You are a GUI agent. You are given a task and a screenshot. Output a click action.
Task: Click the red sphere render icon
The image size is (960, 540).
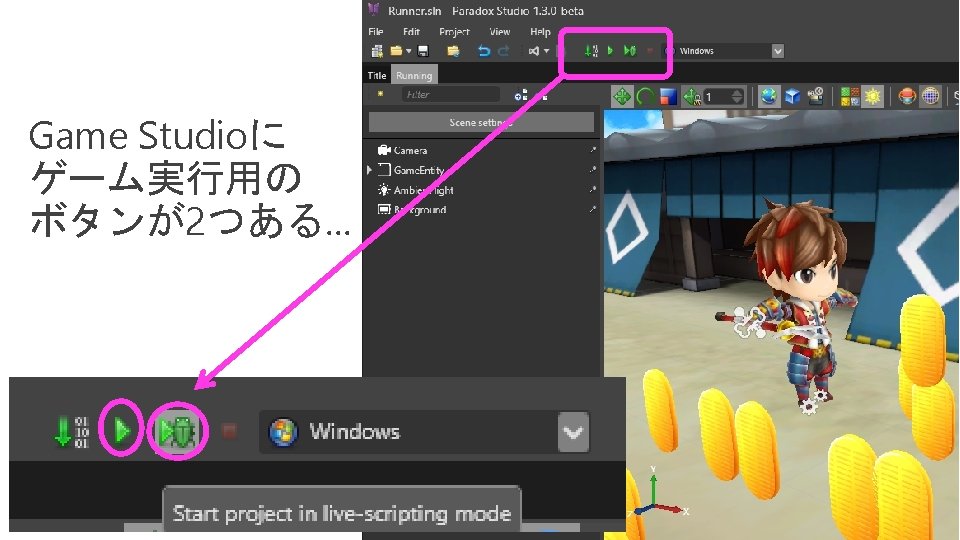907,96
